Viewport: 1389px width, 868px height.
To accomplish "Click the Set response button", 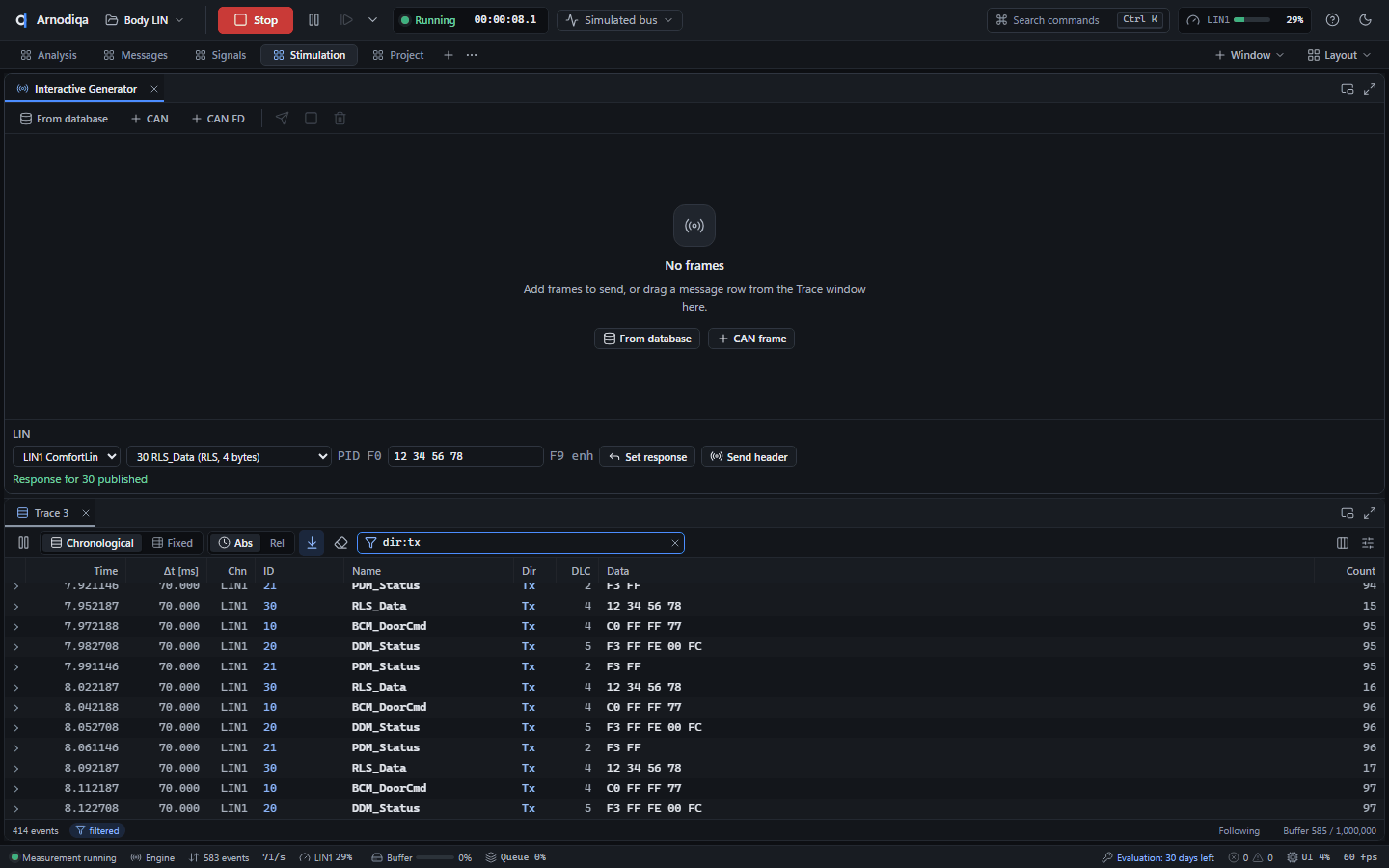I will point(647,457).
